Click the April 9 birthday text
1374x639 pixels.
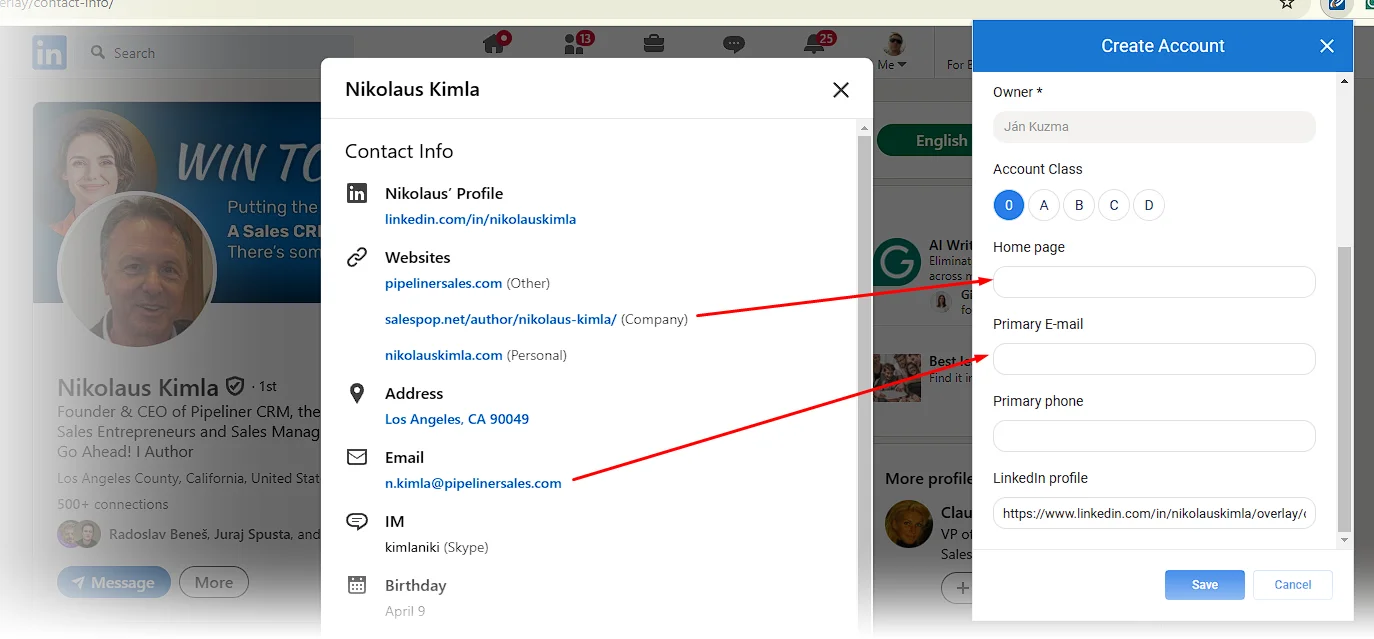[x=405, y=611]
